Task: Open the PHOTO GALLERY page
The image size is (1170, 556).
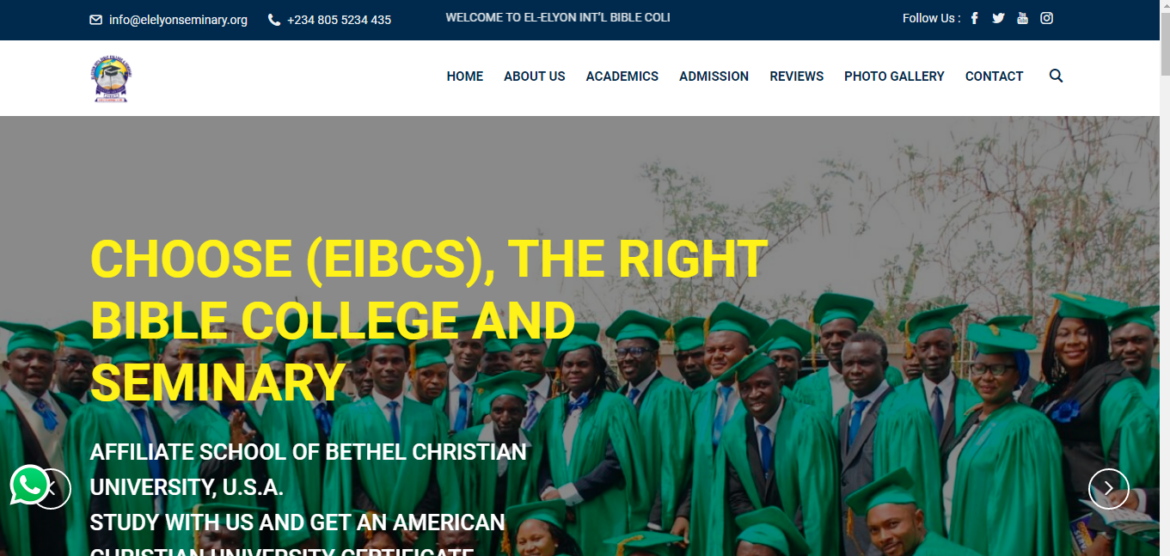Action: coord(894,76)
